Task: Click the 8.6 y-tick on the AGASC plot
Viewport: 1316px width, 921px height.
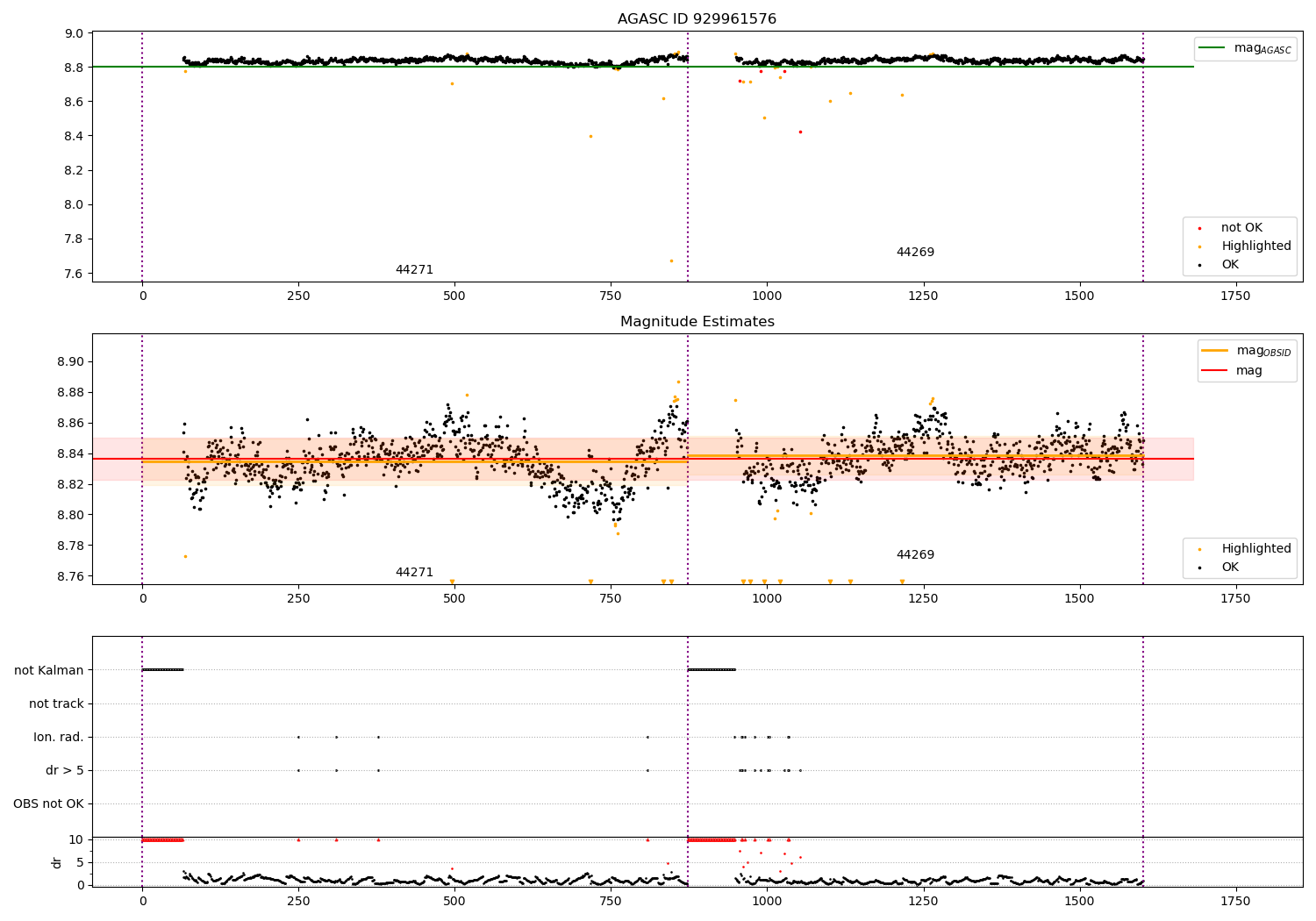Action: pyautogui.click(x=74, y=102)
